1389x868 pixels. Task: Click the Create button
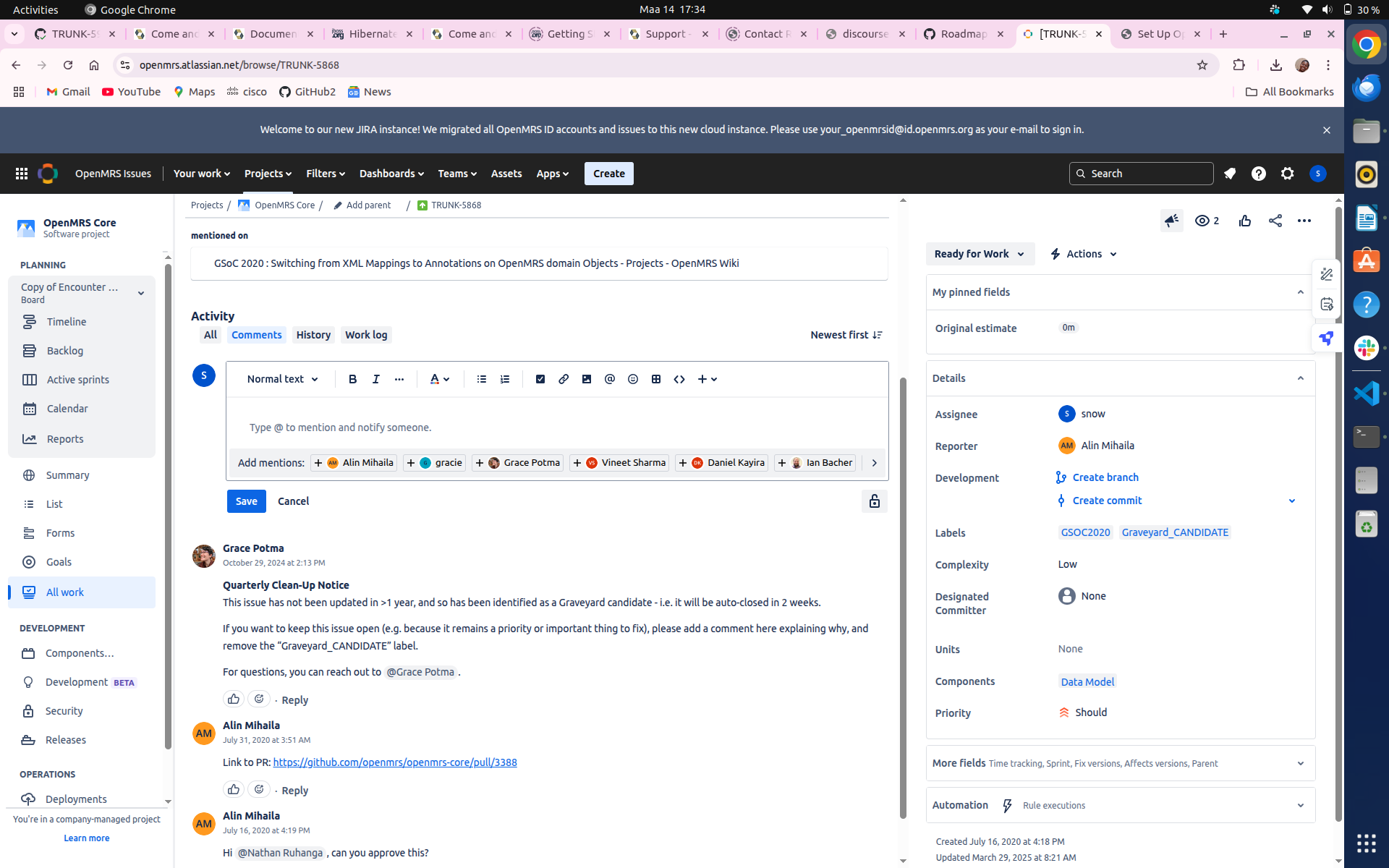click(608, 174)
